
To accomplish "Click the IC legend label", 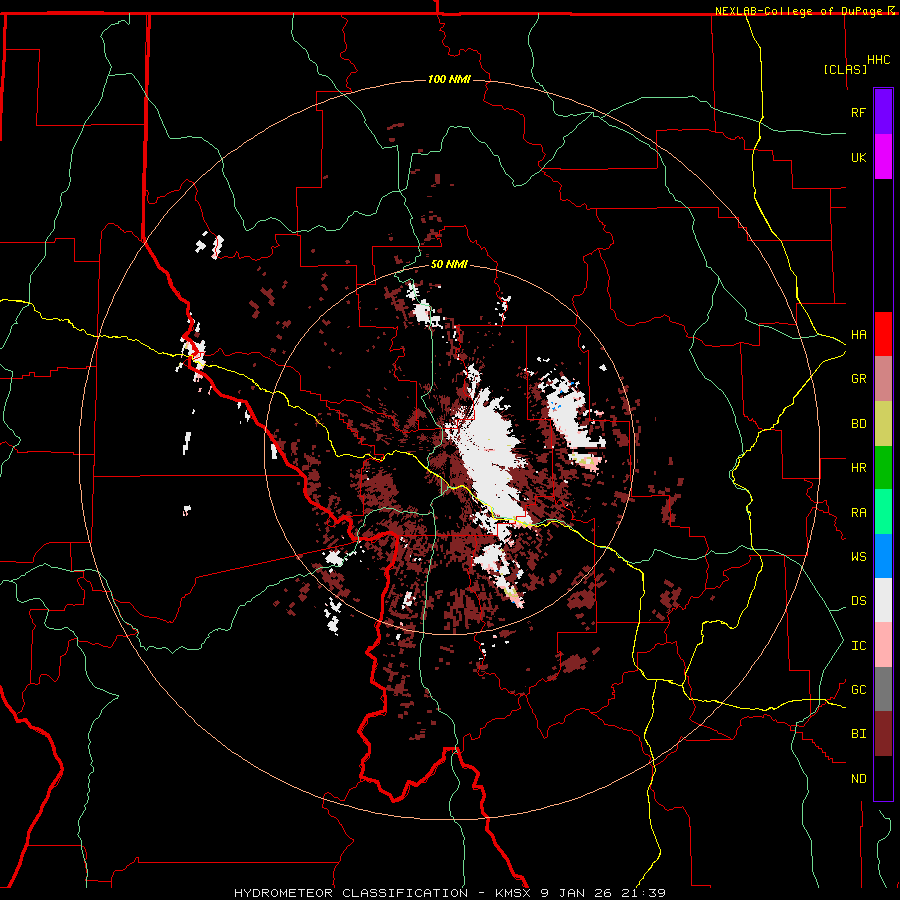I will [x=858, y=646].
